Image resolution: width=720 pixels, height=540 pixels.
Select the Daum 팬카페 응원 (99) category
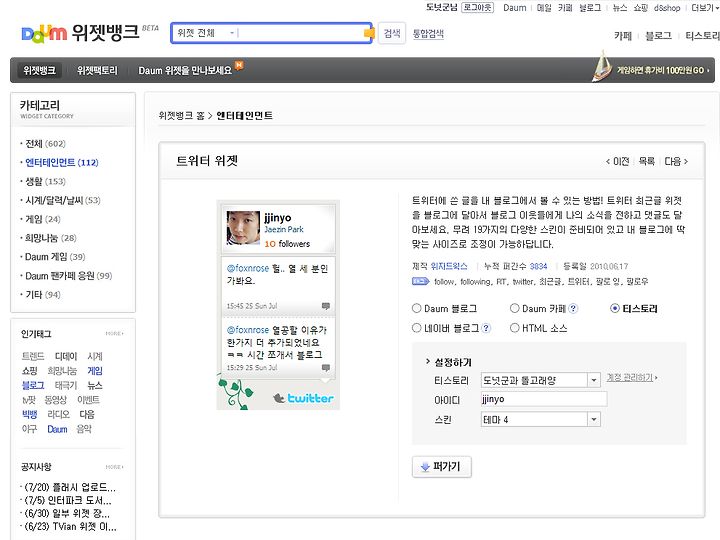point(68,276)
